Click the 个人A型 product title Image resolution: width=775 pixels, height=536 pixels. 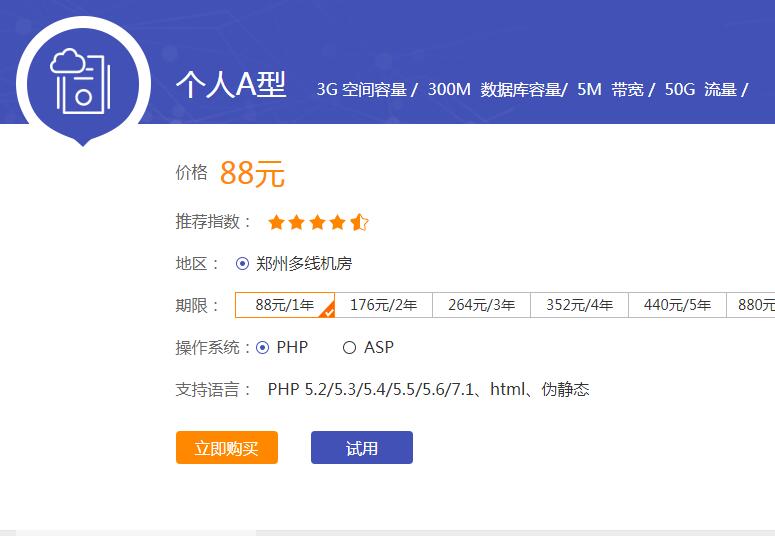(x=231, y=86)
